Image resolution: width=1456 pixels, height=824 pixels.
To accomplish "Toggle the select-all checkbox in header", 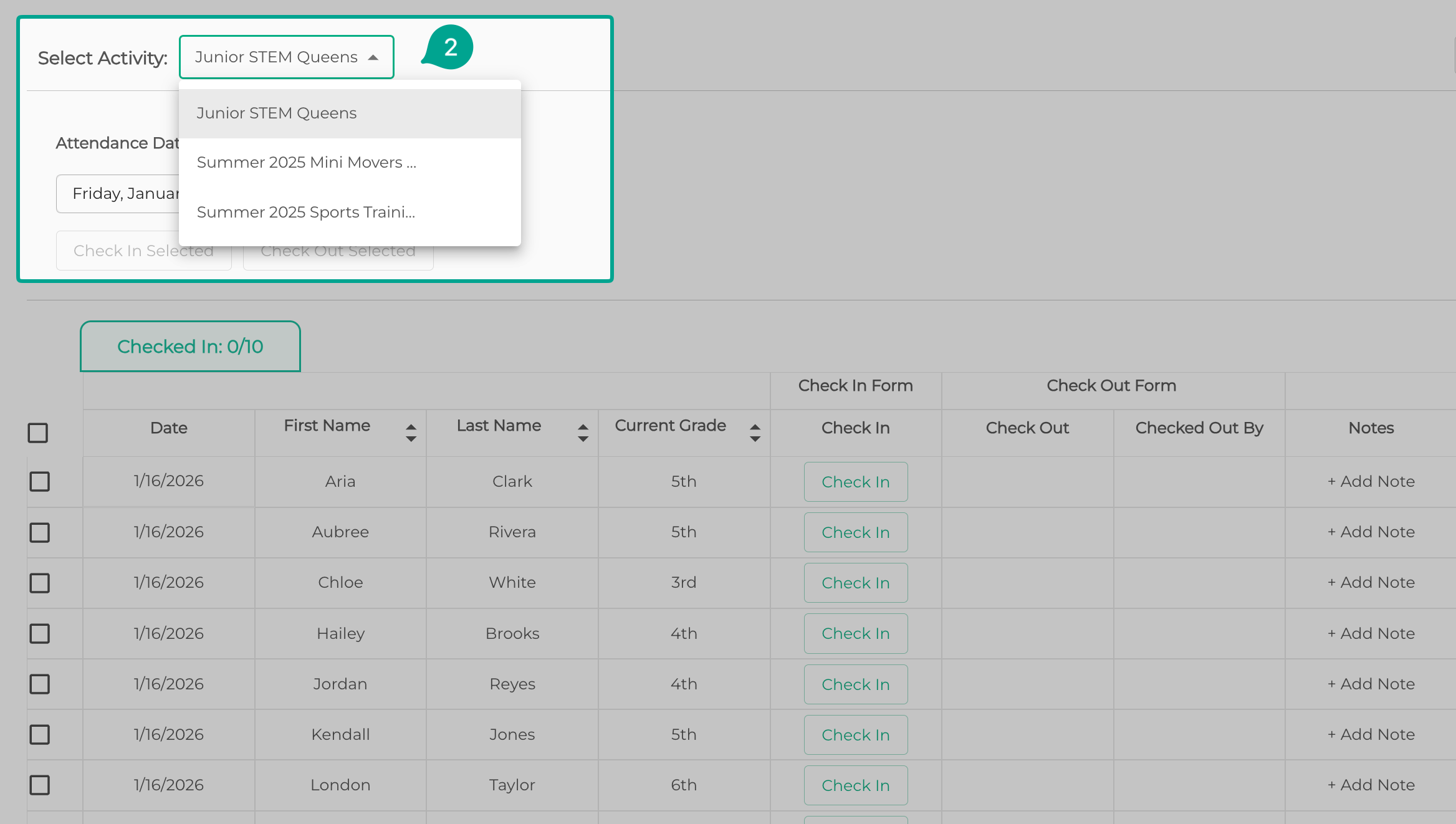I will (x=38, y=433).
